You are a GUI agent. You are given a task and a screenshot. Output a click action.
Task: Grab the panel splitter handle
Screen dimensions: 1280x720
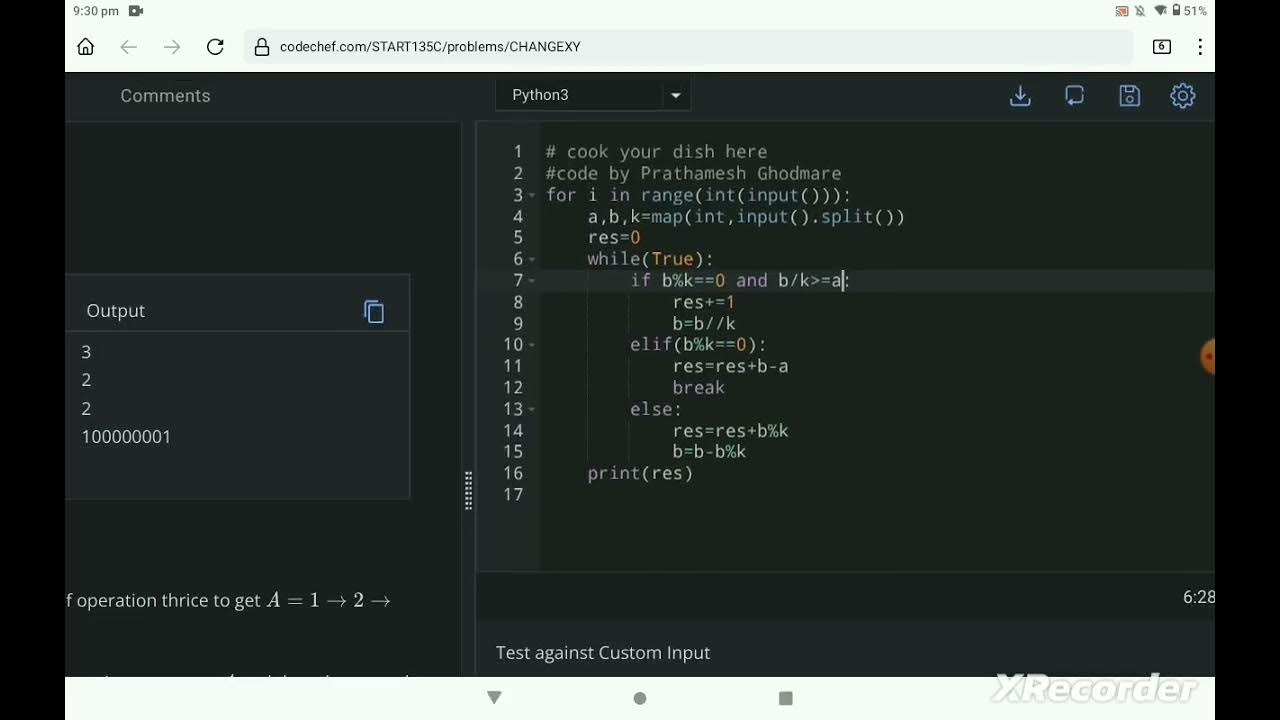(468, 491)
